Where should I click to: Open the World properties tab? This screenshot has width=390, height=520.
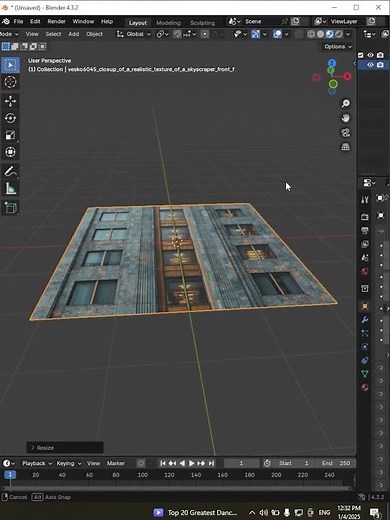[365, 271]
